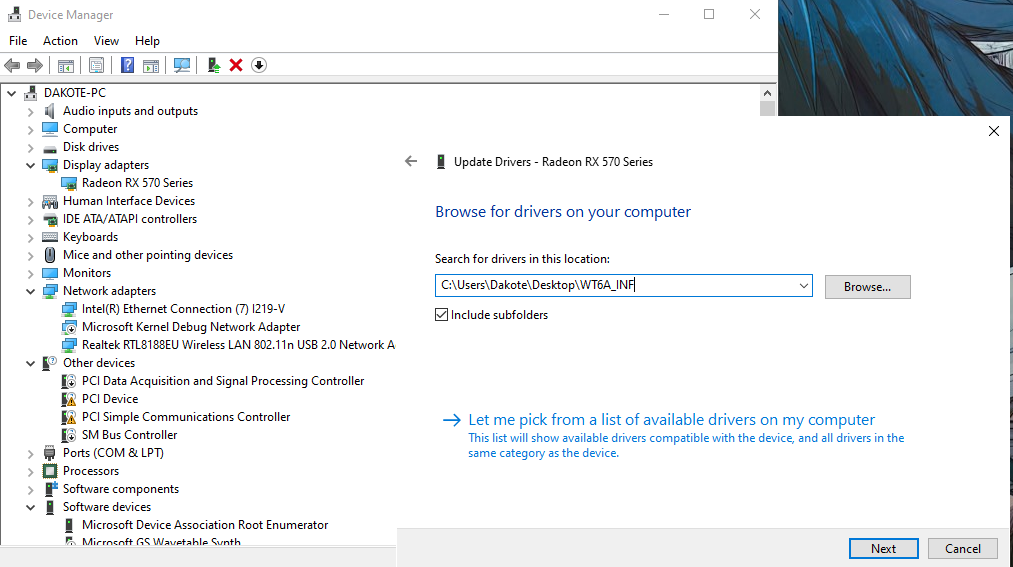This screenshot has height=567, width=1013.
Task: Click Show/Hide Console Tree toolbar icon
Action: [x=65, y=65]
